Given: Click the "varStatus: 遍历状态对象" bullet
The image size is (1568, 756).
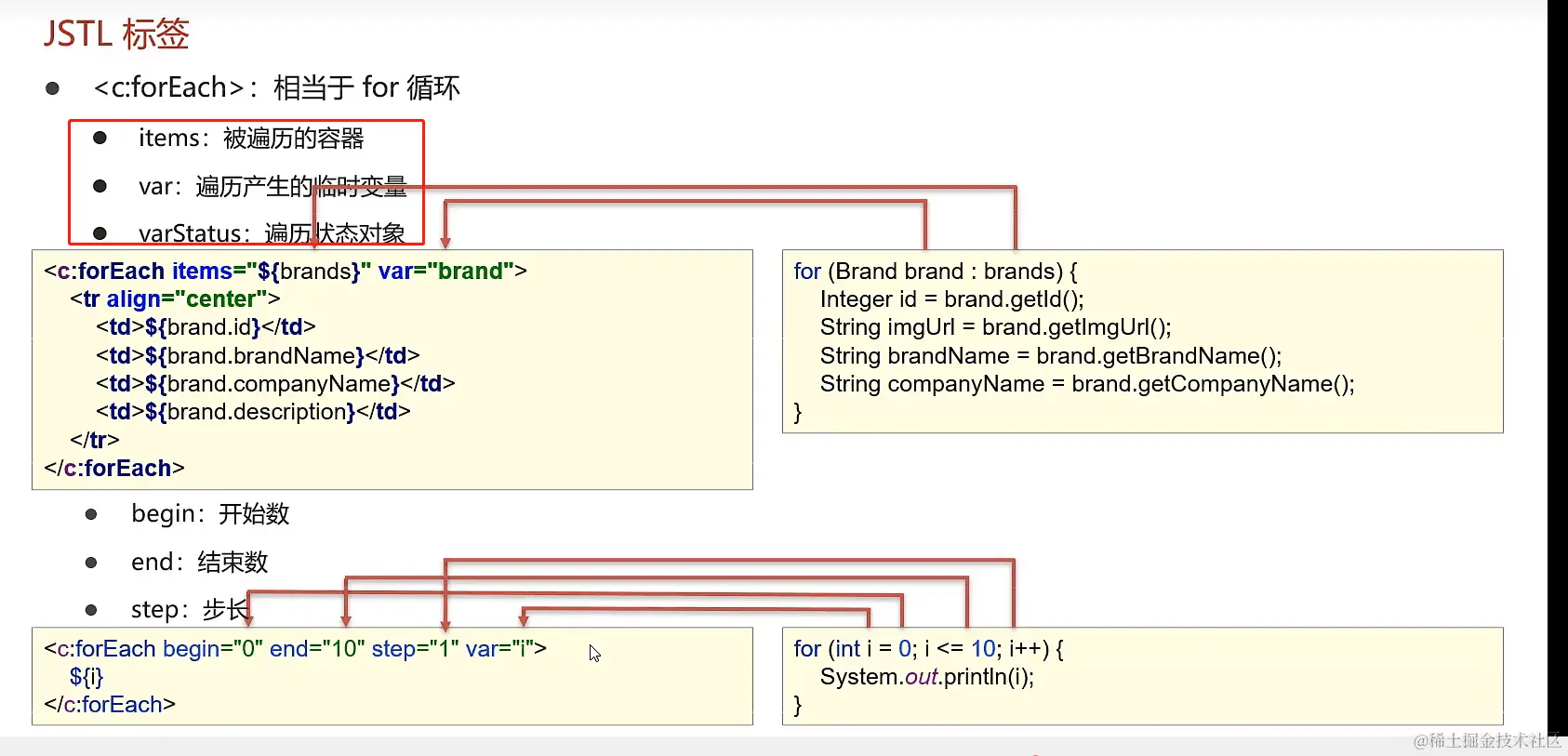Looking at the screenshot, I should click(x=272, y=232).
